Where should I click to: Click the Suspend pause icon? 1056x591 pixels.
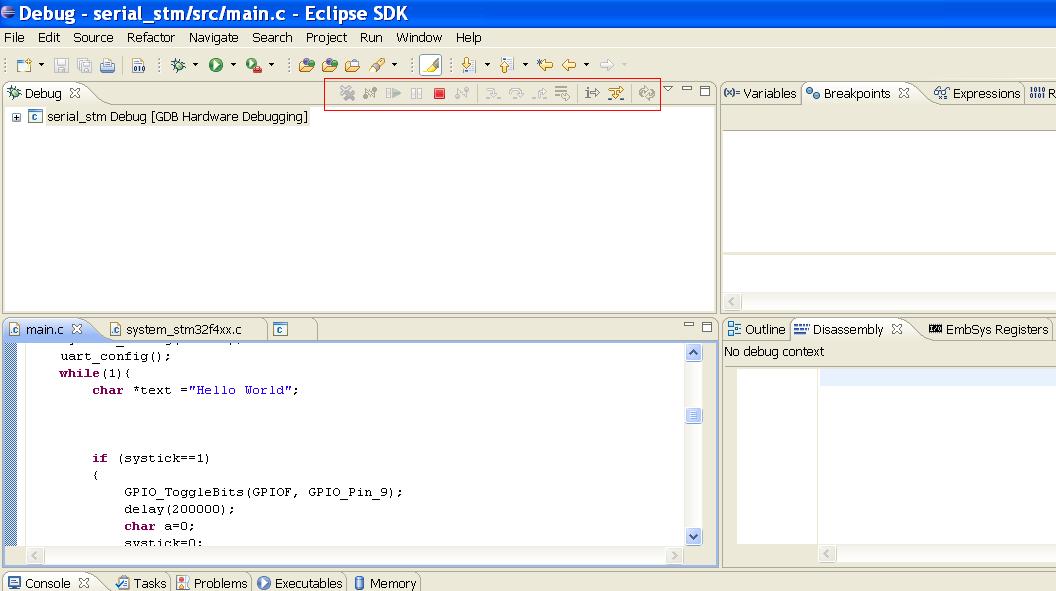tap(416, 94)
